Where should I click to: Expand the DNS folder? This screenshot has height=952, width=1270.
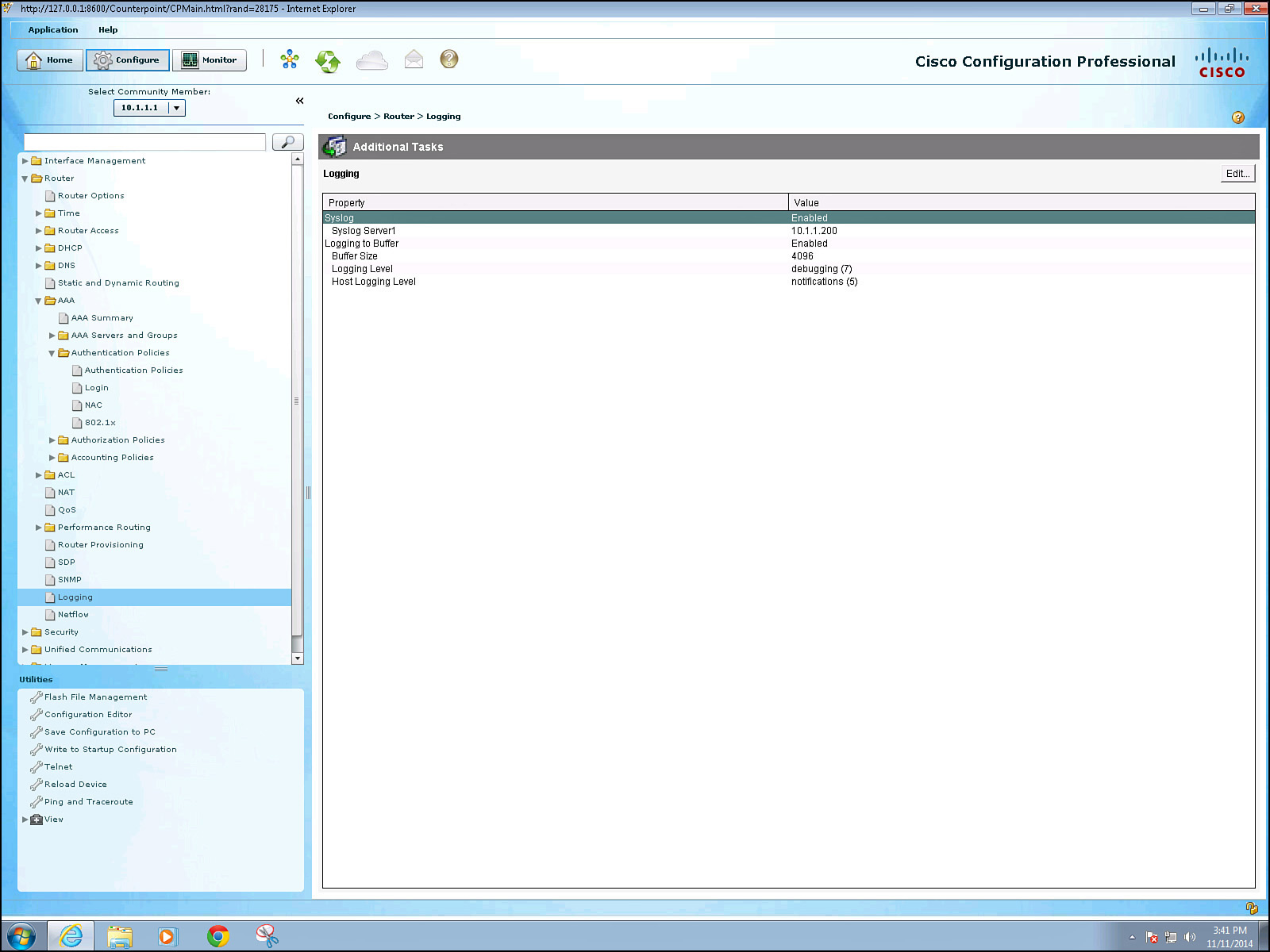(x=38, y=266)
